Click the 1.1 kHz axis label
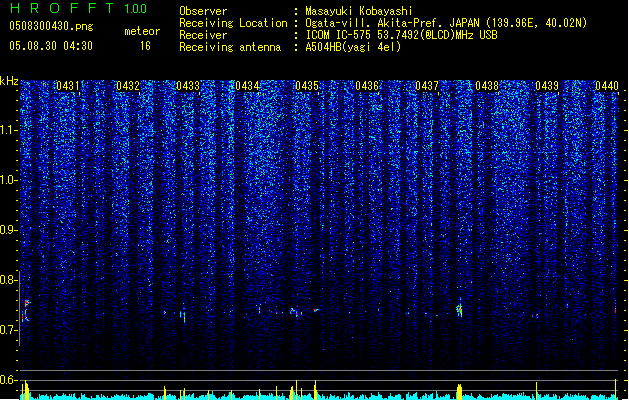 (8, 130)
